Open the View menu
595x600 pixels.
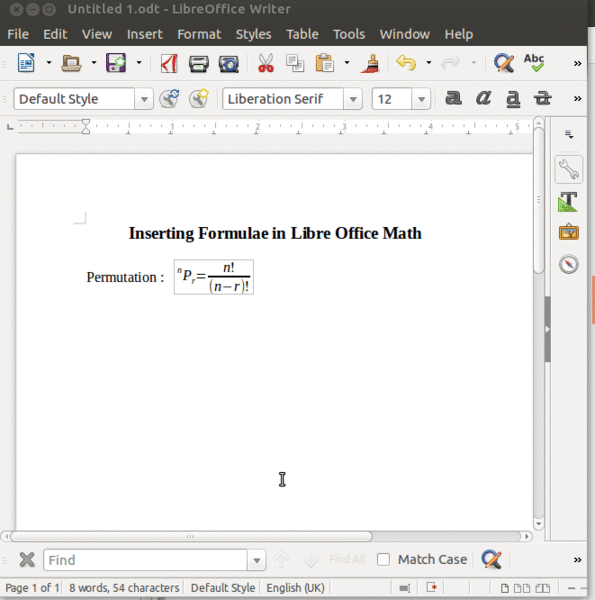(x=97, y=34)
